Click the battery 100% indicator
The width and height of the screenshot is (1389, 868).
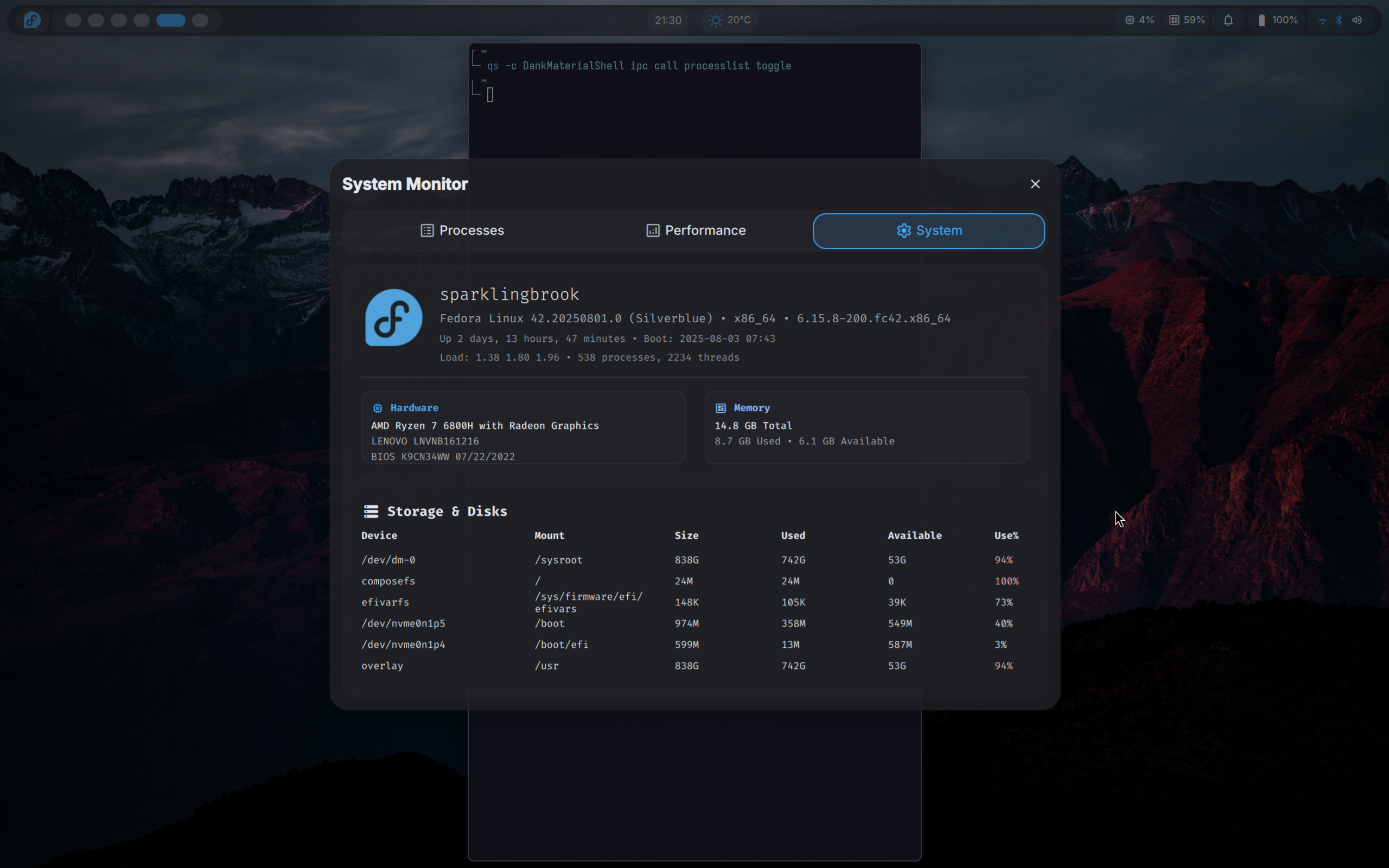tap(1277, 20)
